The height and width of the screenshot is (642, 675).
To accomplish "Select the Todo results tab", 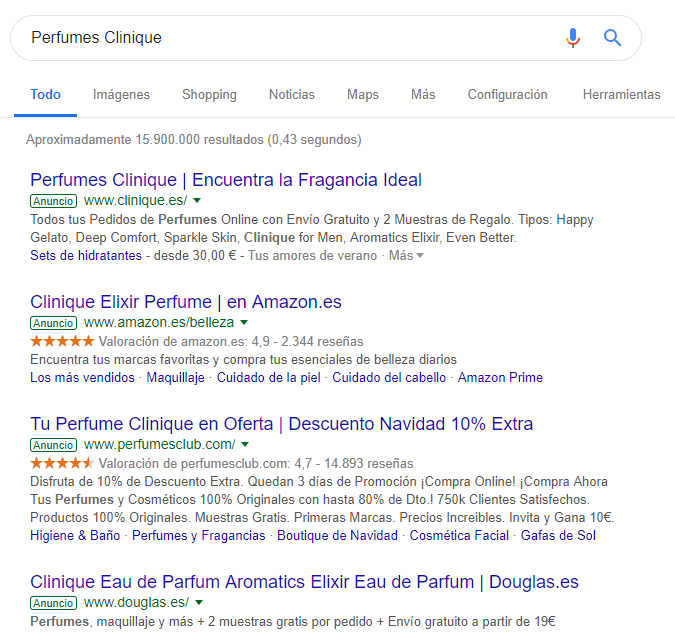I will (45, 94).
